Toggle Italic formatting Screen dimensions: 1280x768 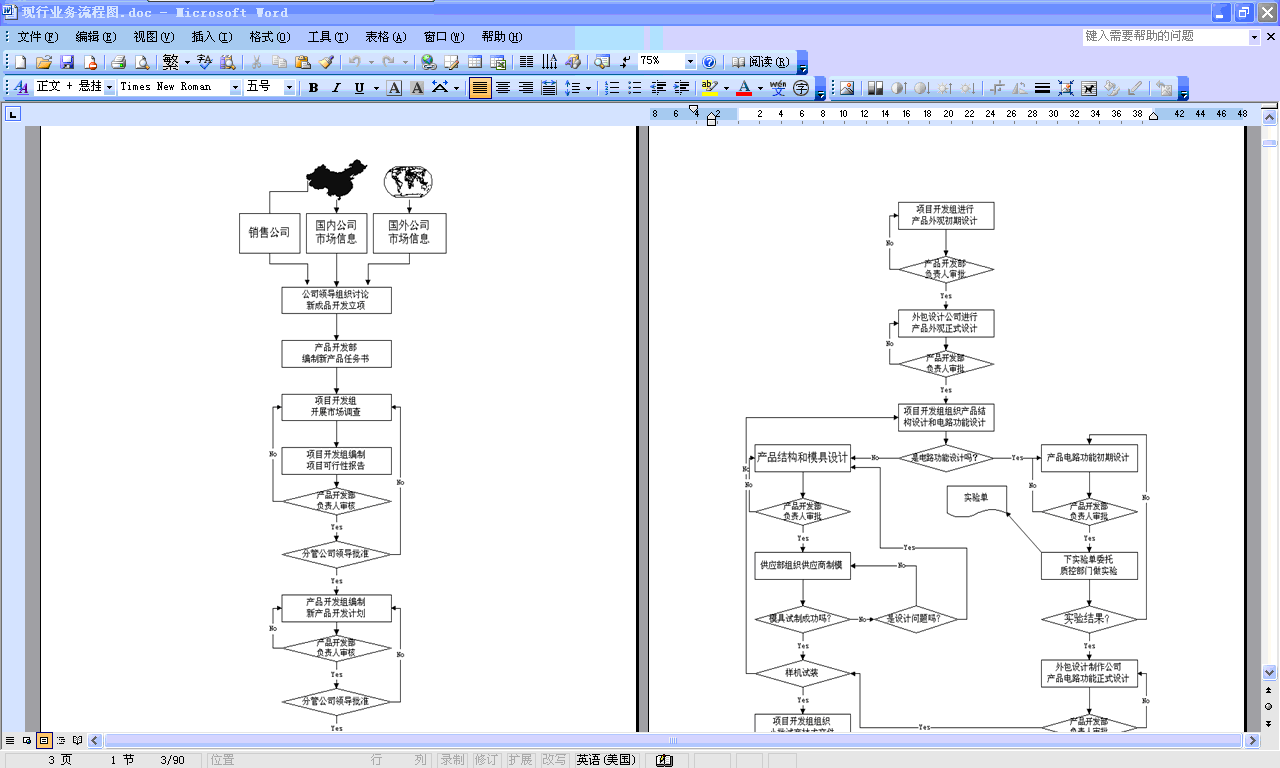[x=336, y=88]
